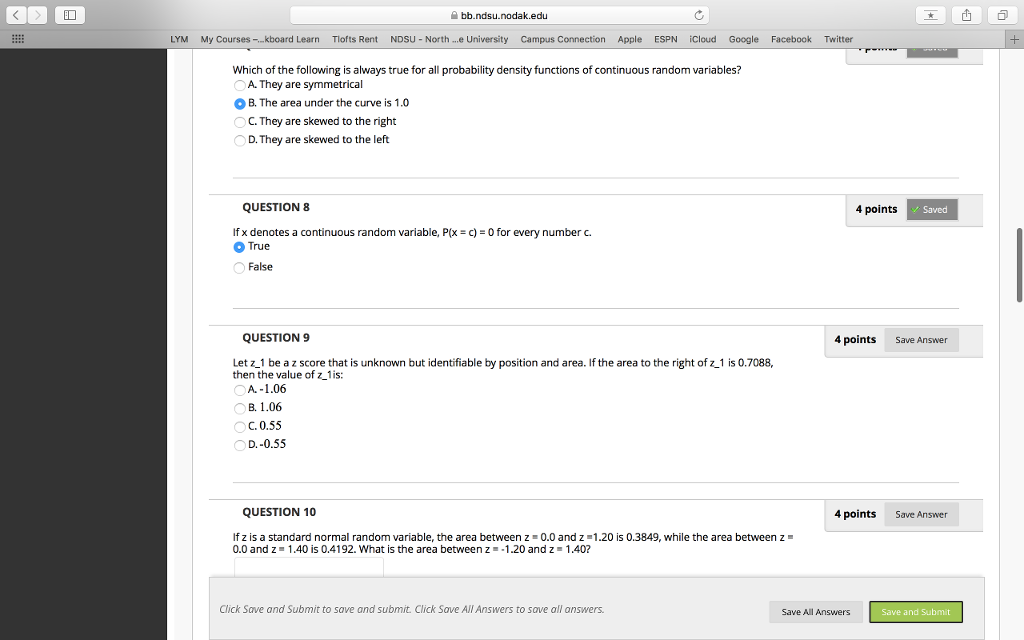Click the page vertical scrollbar thumb
This screenshot has width=1024, height=640.
click(x=1019, y=264)
